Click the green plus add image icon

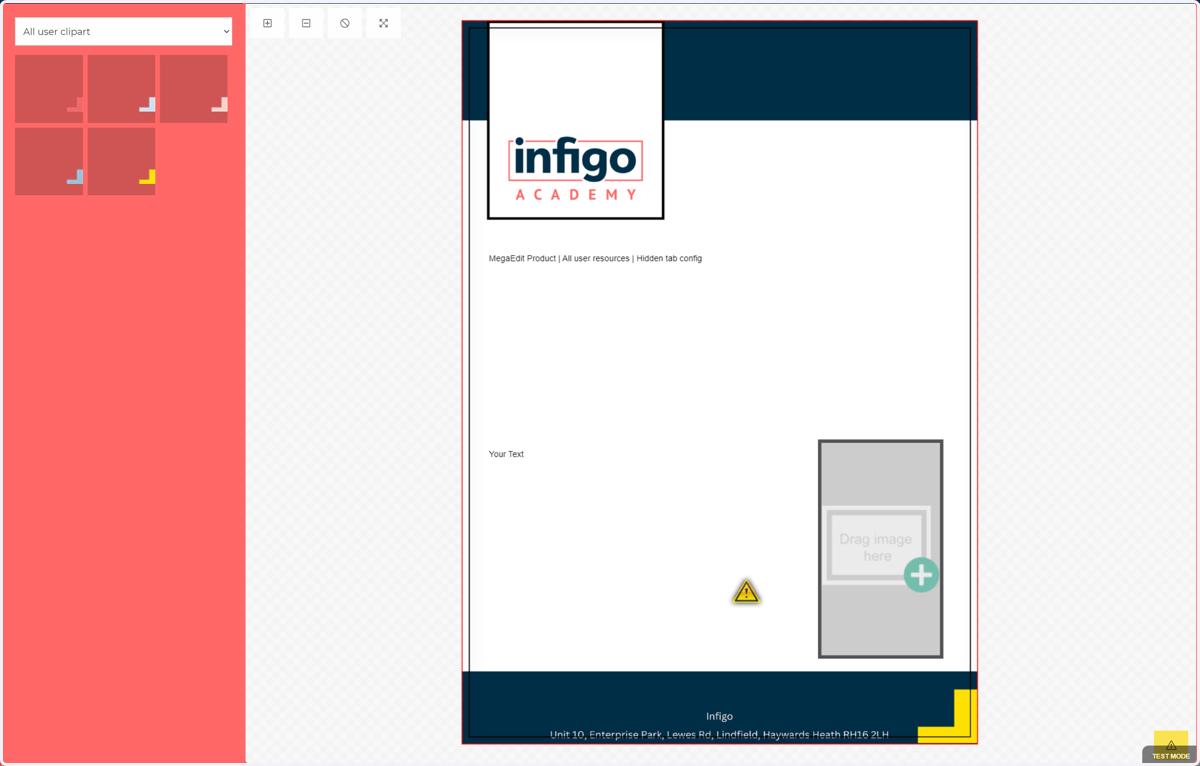(x=921, y=575)
